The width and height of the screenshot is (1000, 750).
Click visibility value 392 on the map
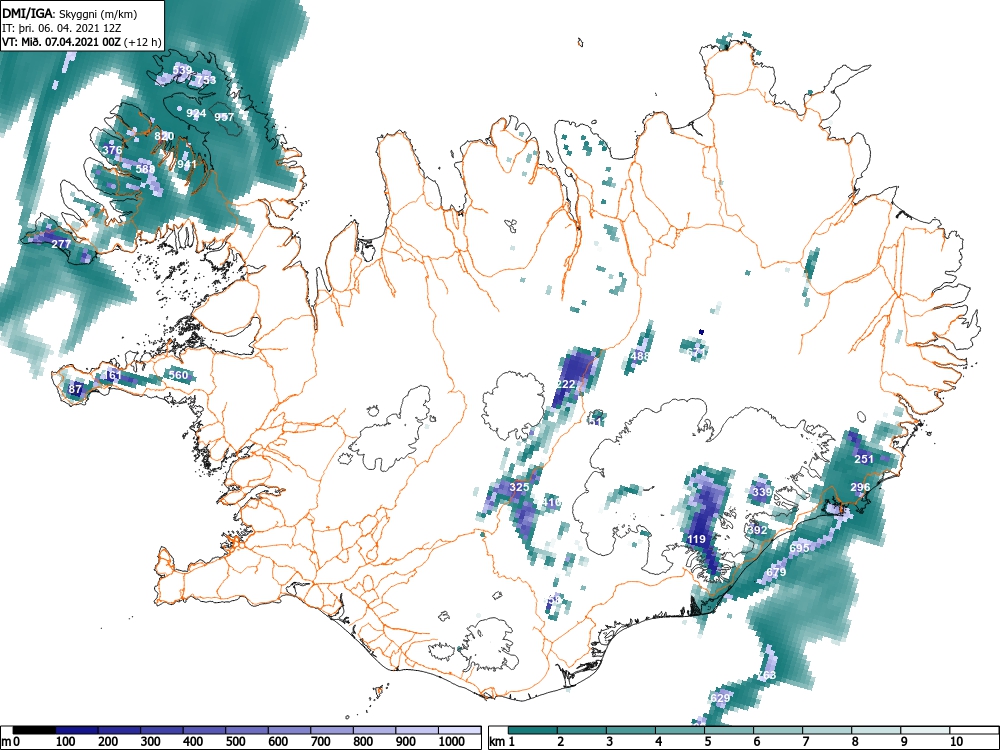pos(757,530)
